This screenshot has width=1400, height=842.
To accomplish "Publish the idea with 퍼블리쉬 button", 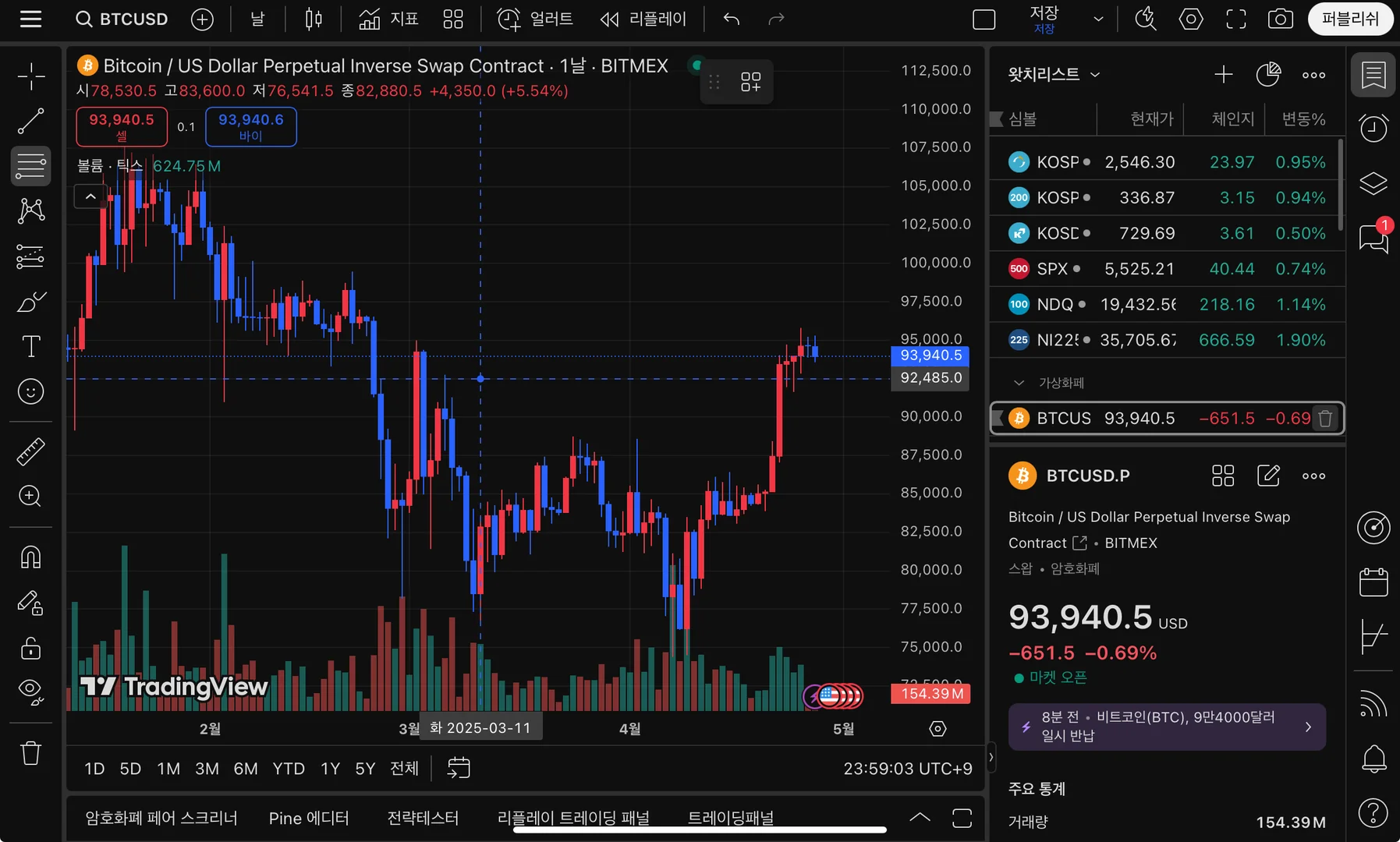I will point(1350,19).
